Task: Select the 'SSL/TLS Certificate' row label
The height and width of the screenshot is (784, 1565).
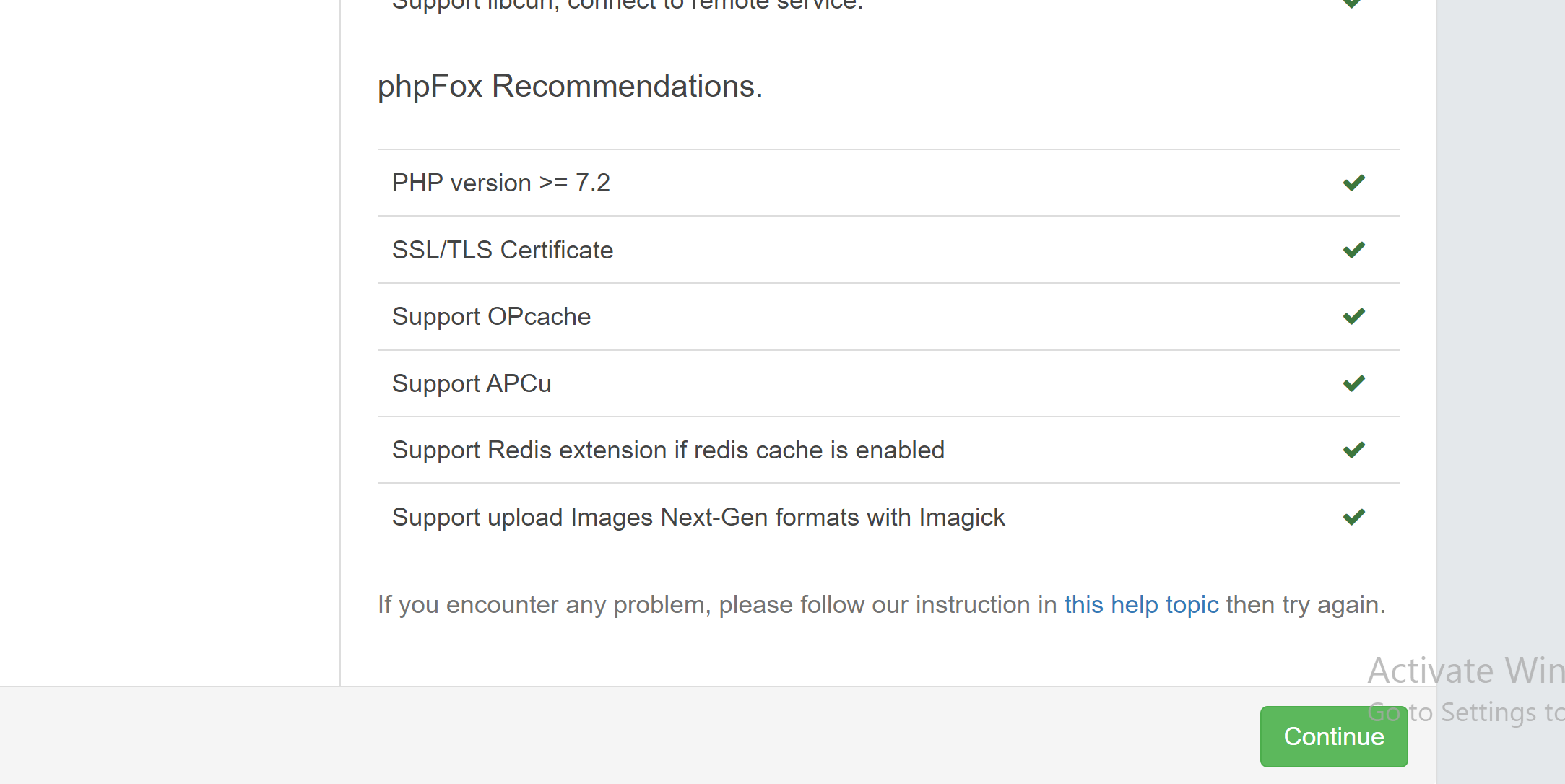Action: 502,250
